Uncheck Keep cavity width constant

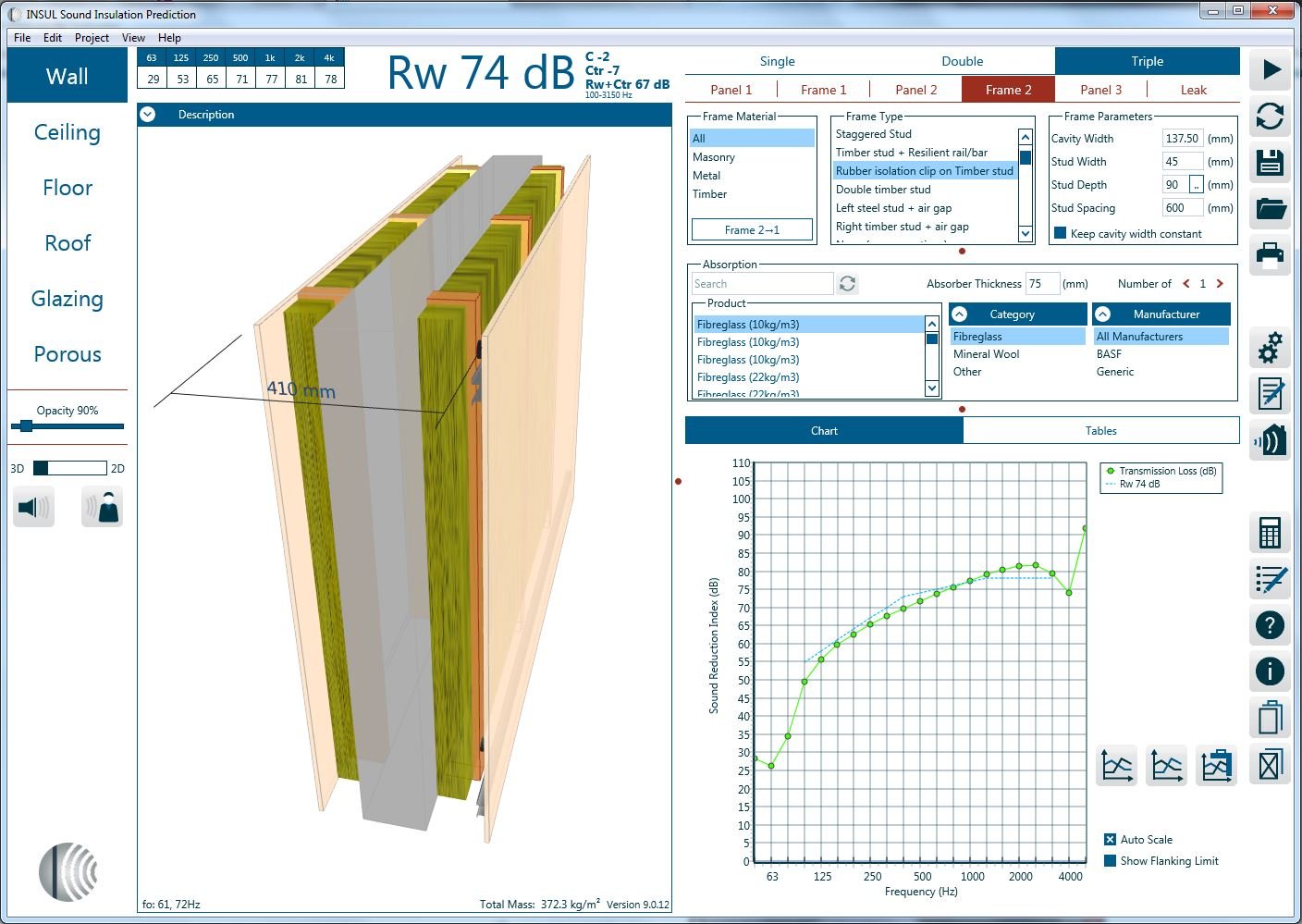tap(1059, 233)
